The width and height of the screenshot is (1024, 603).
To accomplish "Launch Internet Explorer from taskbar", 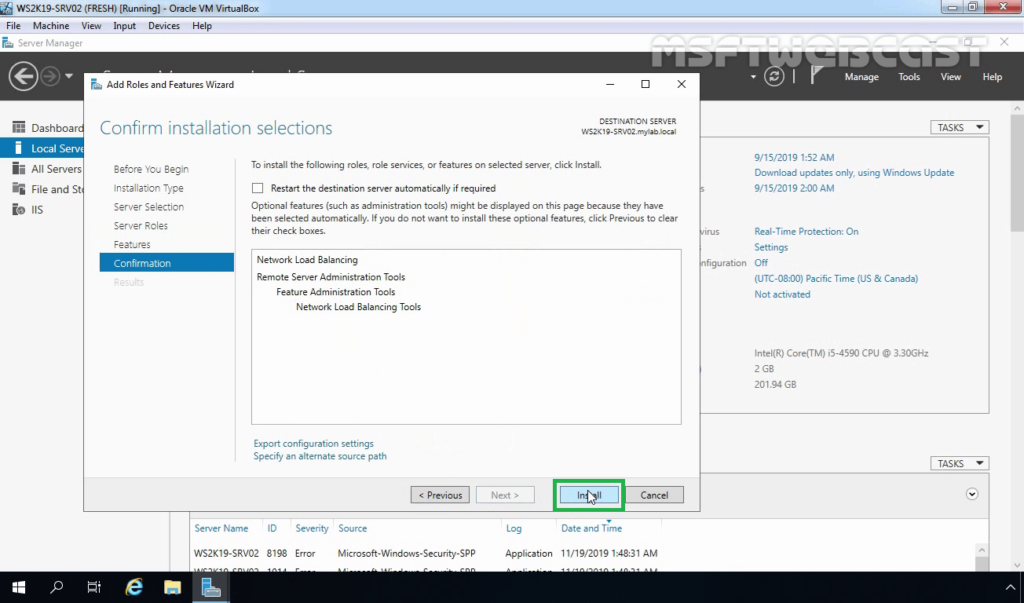I will (134, 587).
